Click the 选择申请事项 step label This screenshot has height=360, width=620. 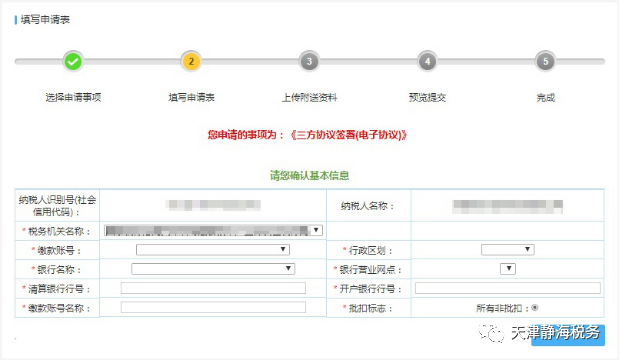(73, 97)
